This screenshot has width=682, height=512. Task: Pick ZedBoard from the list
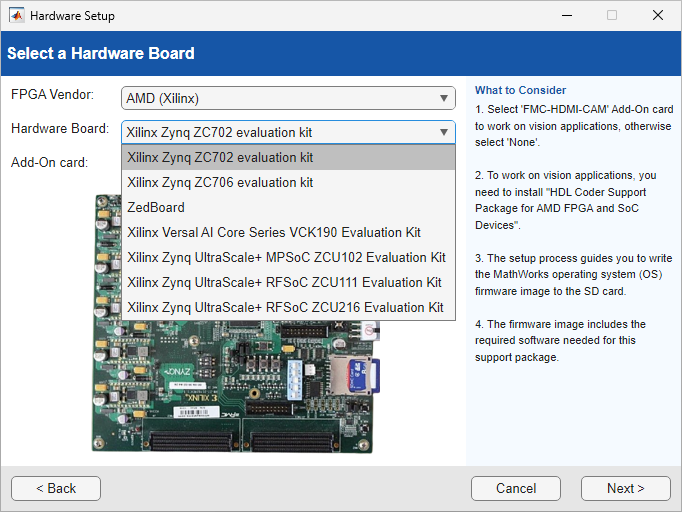[288, 207]
